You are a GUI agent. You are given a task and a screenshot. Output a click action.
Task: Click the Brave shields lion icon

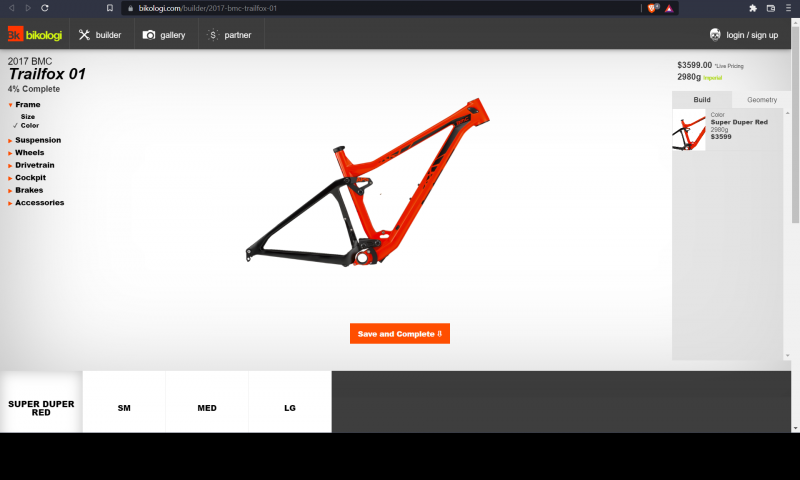[x=653, y=8]
